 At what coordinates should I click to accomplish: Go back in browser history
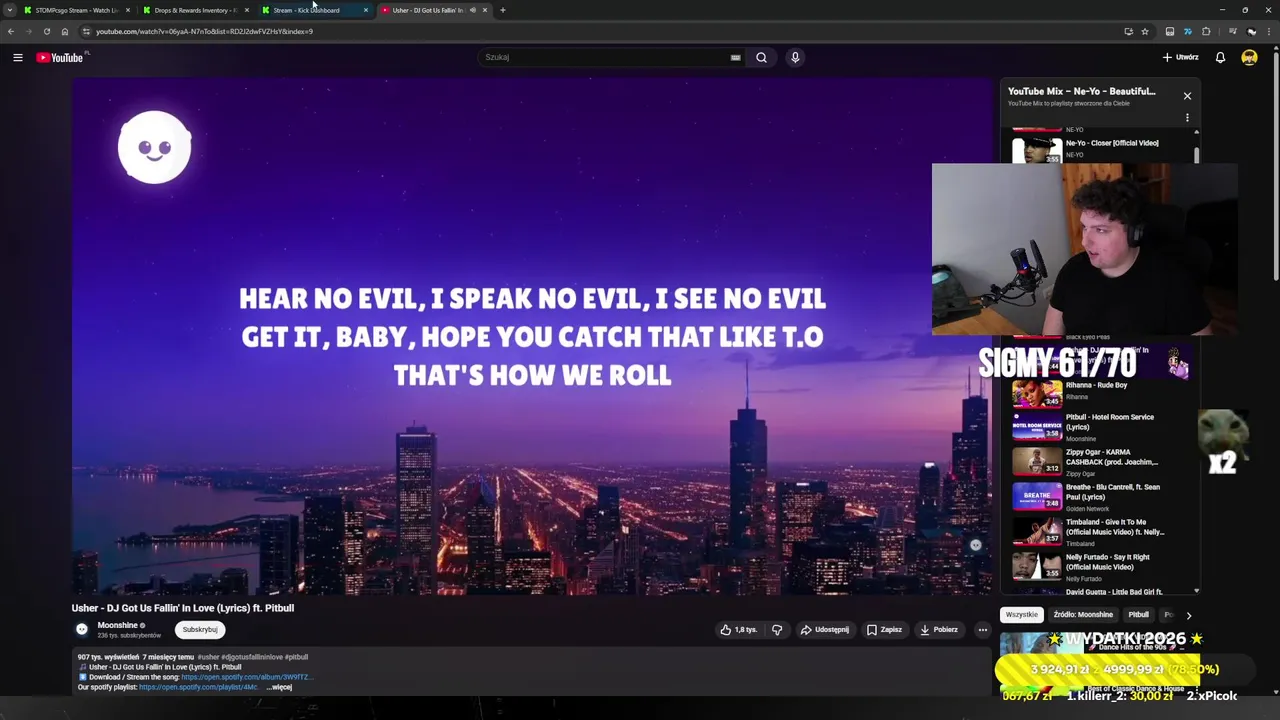click(x=11, y=31)
